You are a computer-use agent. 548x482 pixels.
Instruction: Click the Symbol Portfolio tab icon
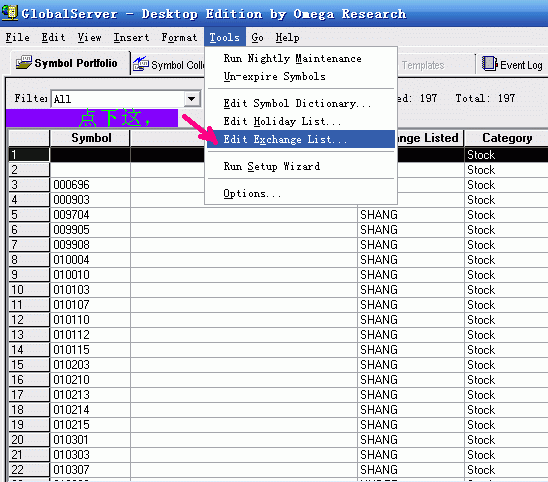point(23,63)
